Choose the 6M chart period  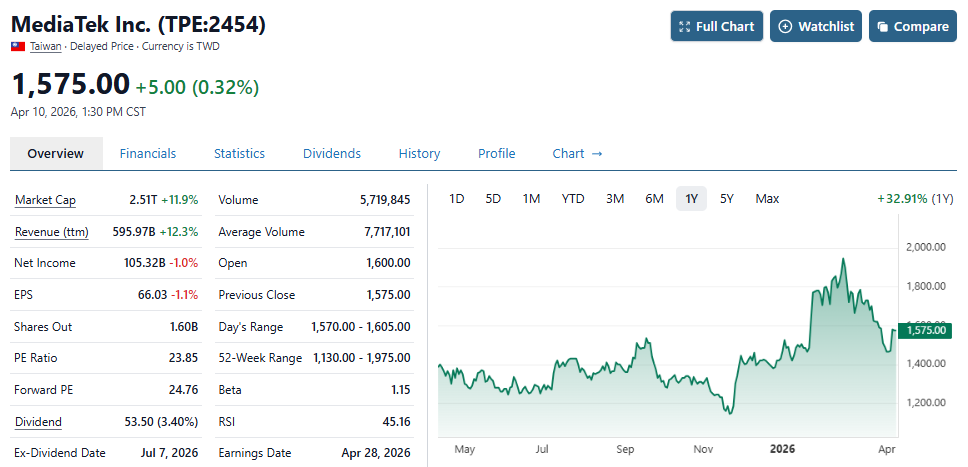click(654, 199)
